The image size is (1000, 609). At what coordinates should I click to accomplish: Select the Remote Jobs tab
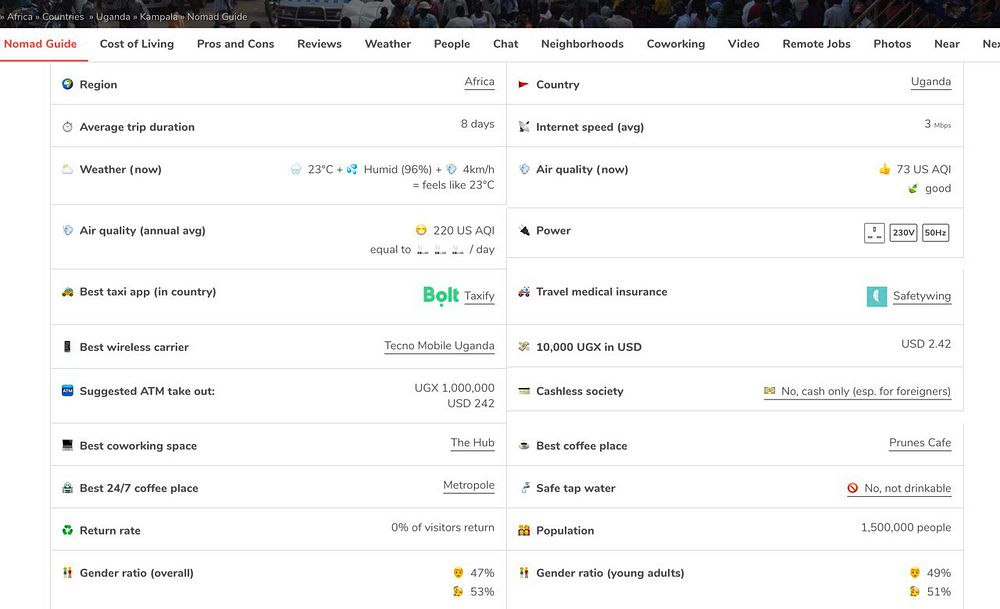click(x=816, y=44)
